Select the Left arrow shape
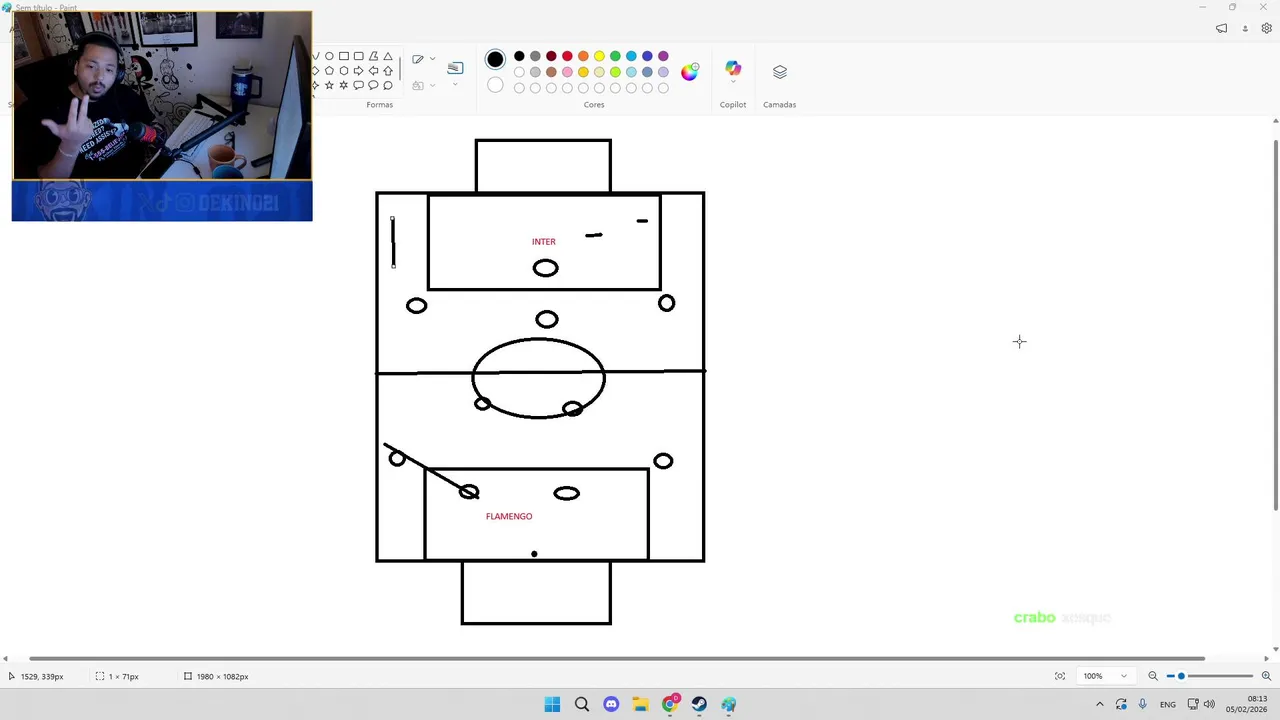 [x=374, y=71]
